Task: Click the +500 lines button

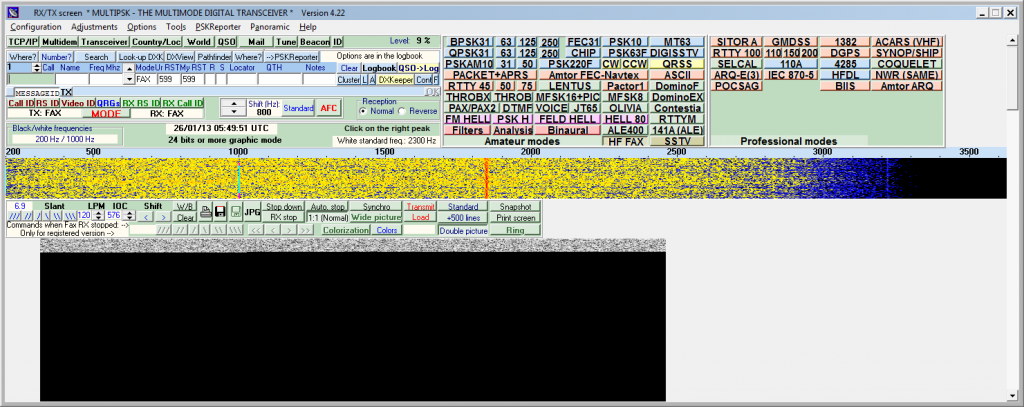Action: pos(463,217)
